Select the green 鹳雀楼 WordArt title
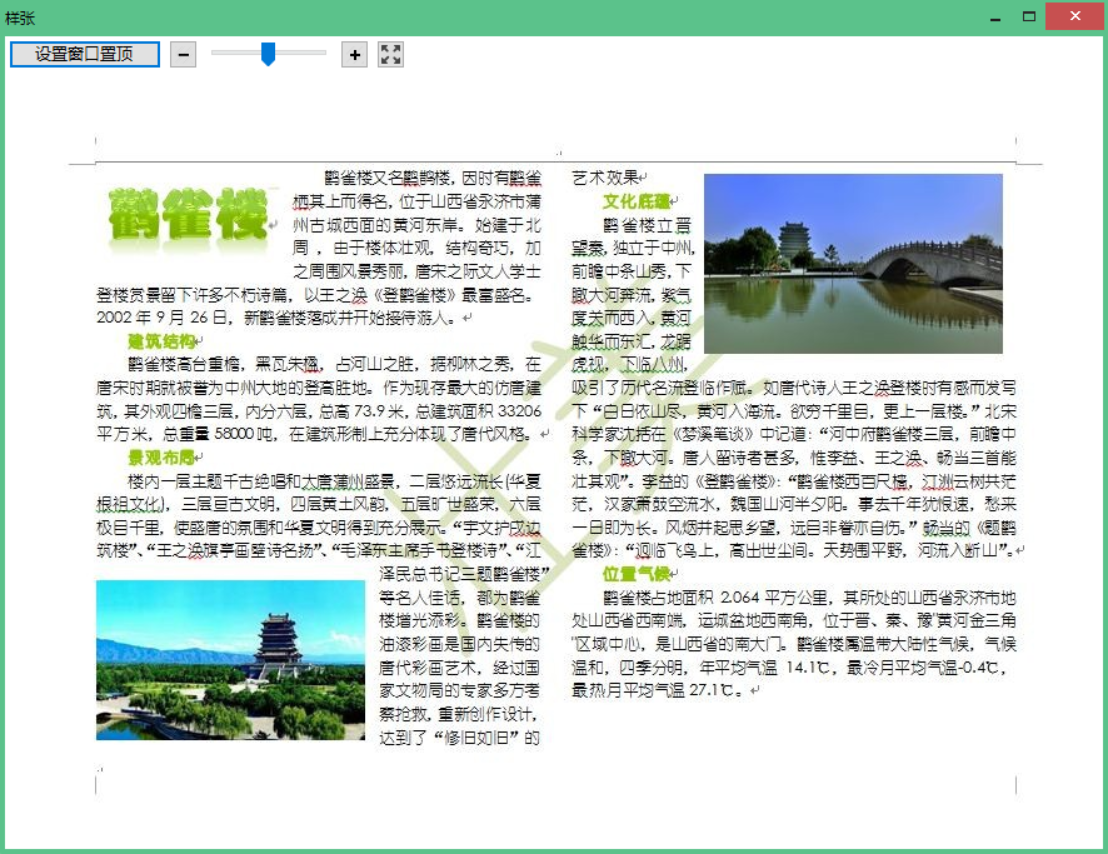Viewport: 1108px width, 854px height. pyautogui.click(x=188, y=214)
